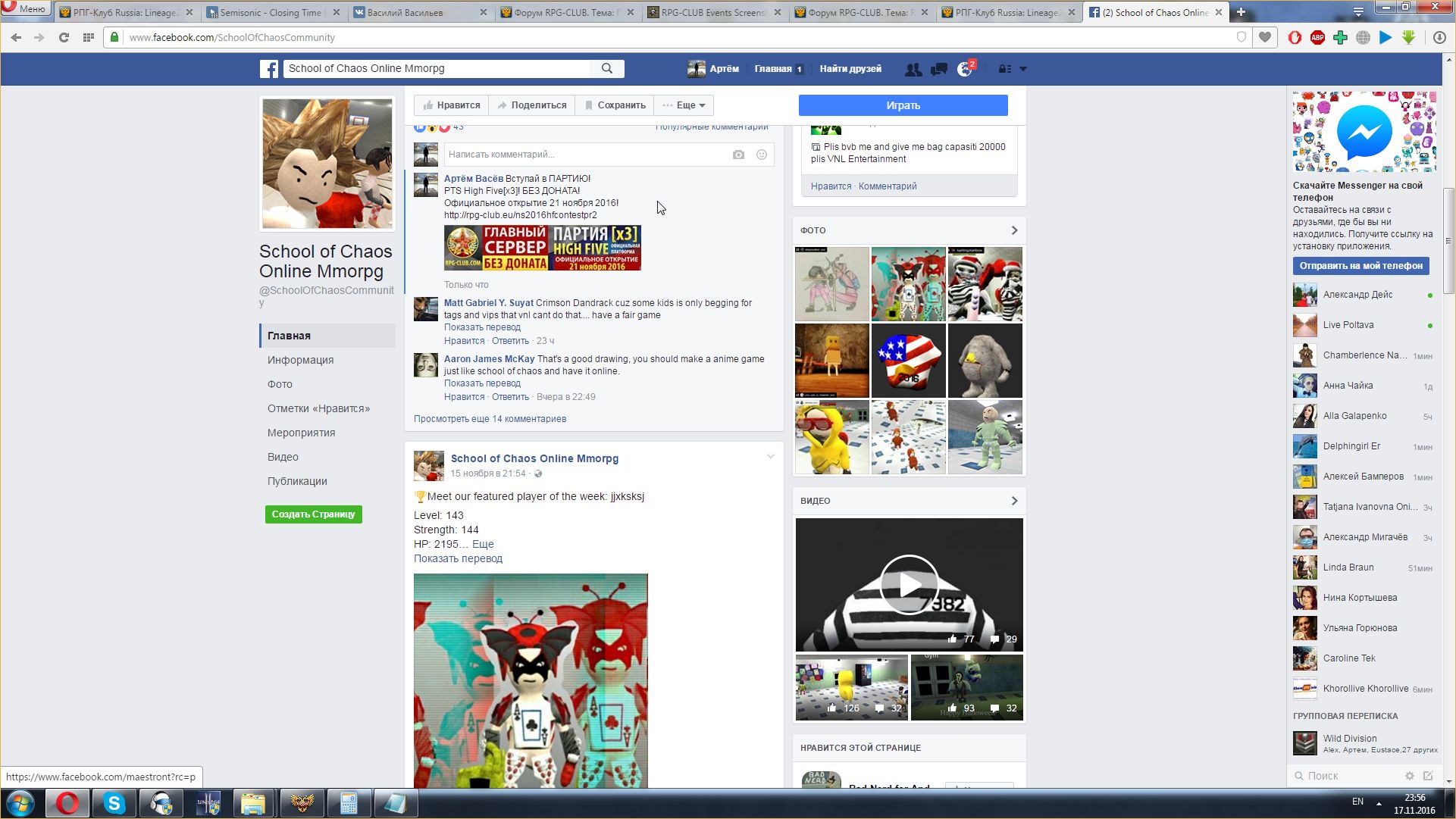Open a new browser tab
The height and width of the screenshot is (819, 1456).
click(1241, 12)
